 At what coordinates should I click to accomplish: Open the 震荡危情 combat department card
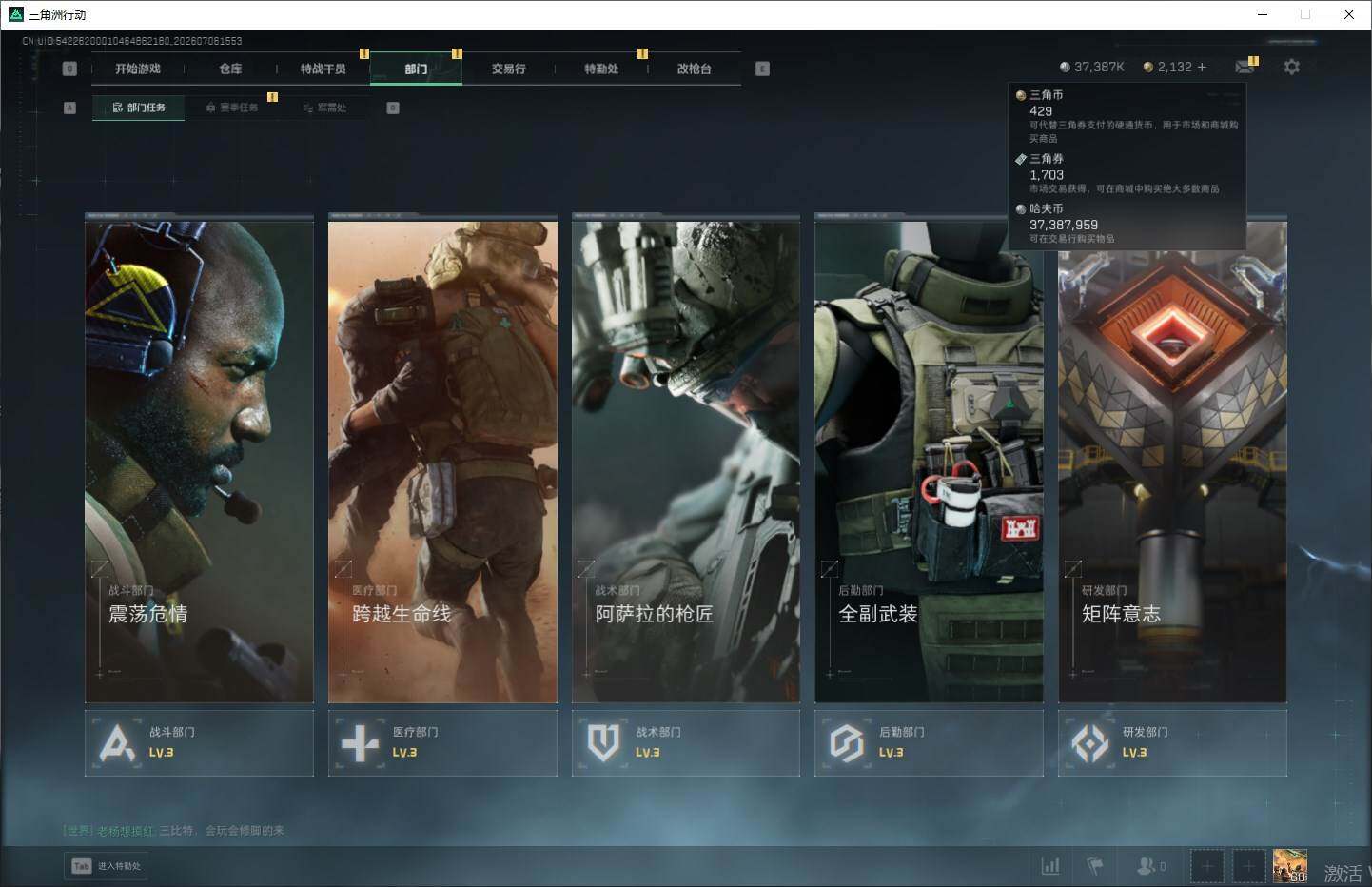coord(199,458)
